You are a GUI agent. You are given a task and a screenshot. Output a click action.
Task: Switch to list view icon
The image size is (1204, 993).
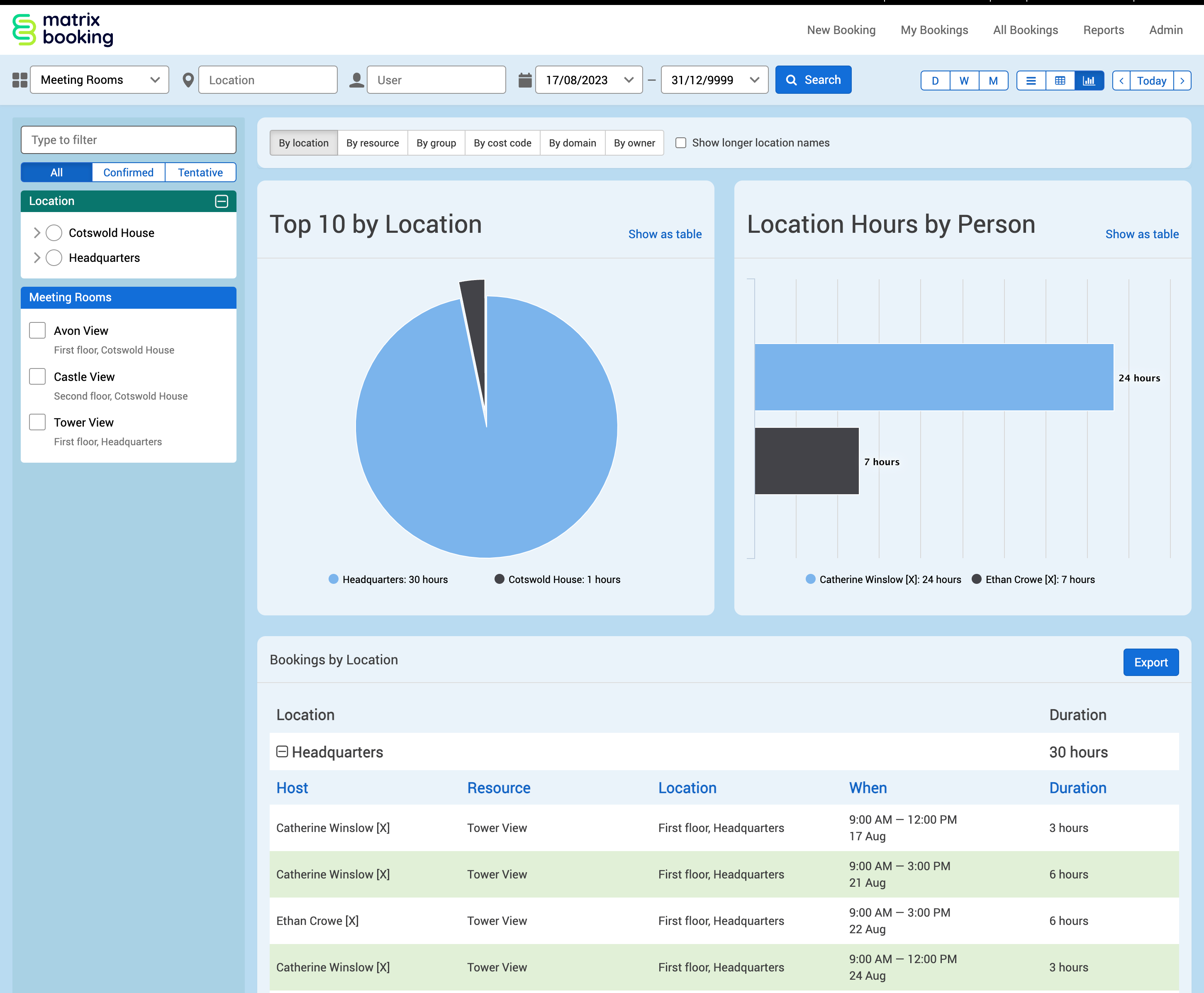pos(1031,81)
